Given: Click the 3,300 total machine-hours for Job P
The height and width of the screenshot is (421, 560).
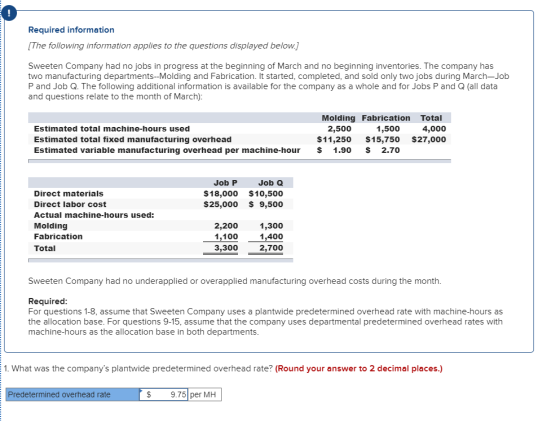Looking at the screenshot, I should (x=226, y=248).
